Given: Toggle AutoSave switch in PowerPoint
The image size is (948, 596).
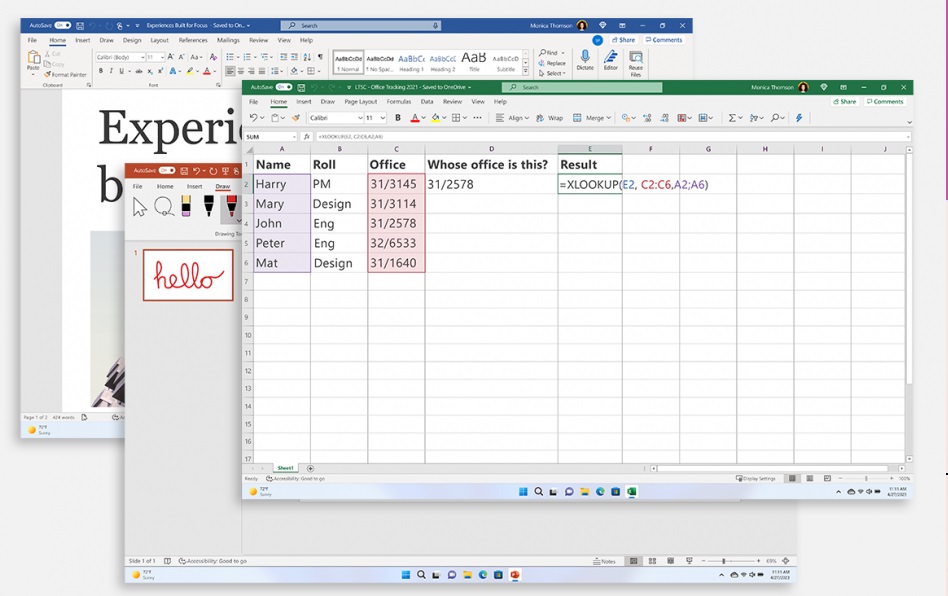Looking at the screenshot, I should [167, 170].
